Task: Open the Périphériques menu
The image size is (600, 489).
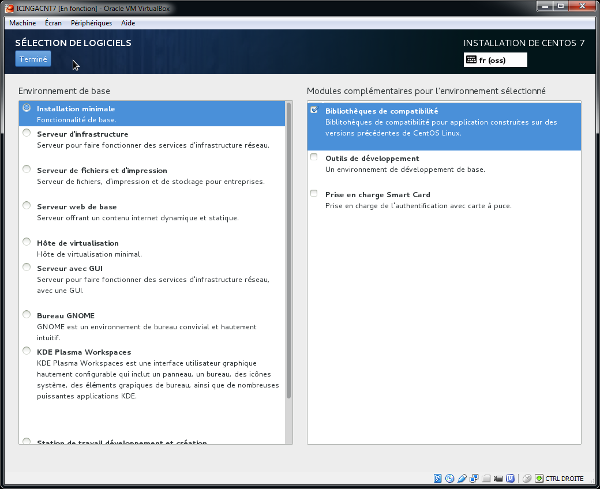Action: [x=91, y=23]
